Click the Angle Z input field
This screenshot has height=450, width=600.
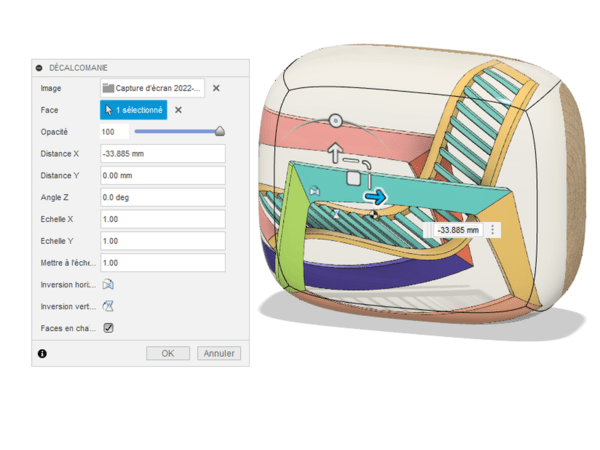pos(162,197)
